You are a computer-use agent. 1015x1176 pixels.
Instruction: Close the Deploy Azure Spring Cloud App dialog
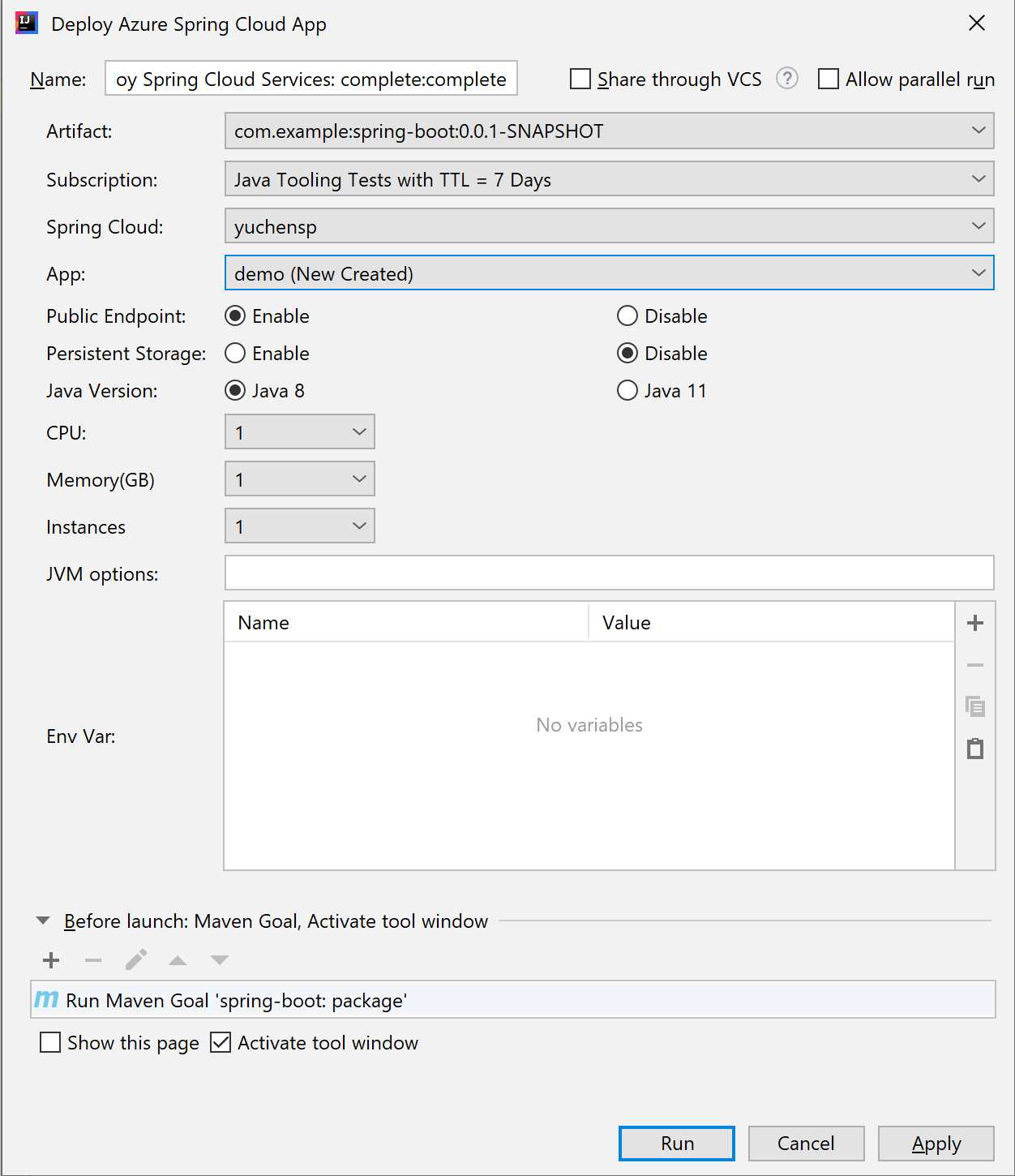(977, 23)
